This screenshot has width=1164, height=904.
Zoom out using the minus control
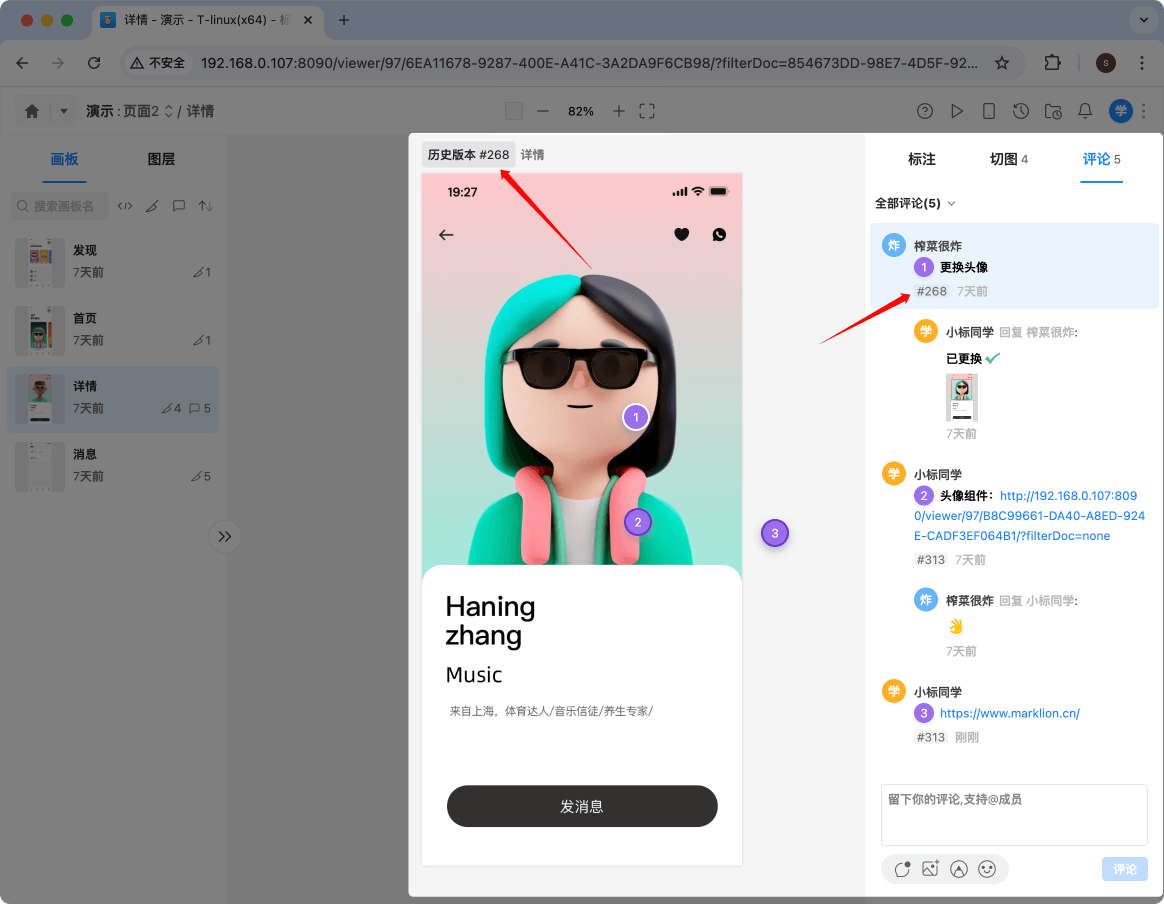coord(542,111)
